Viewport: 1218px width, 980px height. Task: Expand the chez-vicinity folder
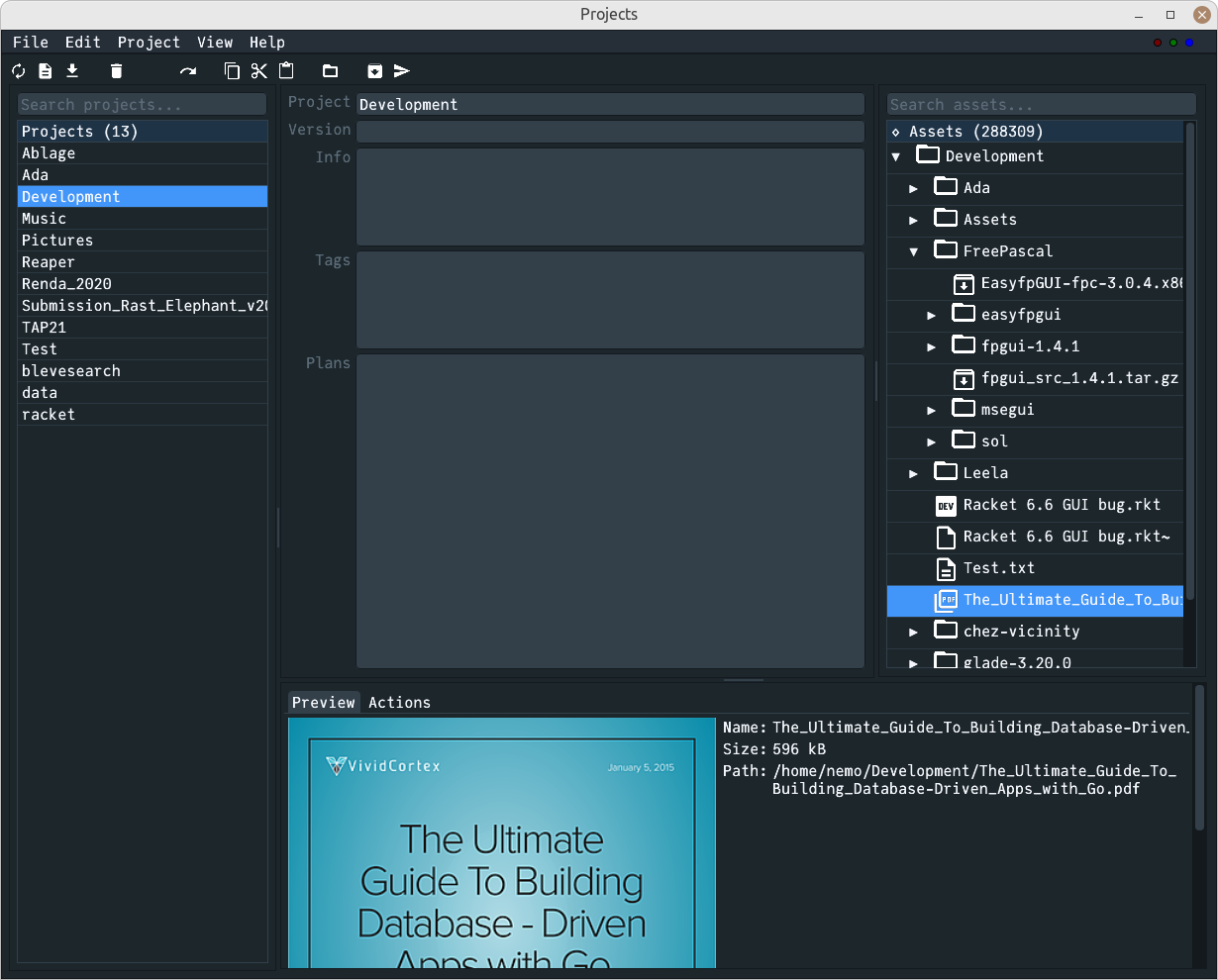(x=913, y=631)
